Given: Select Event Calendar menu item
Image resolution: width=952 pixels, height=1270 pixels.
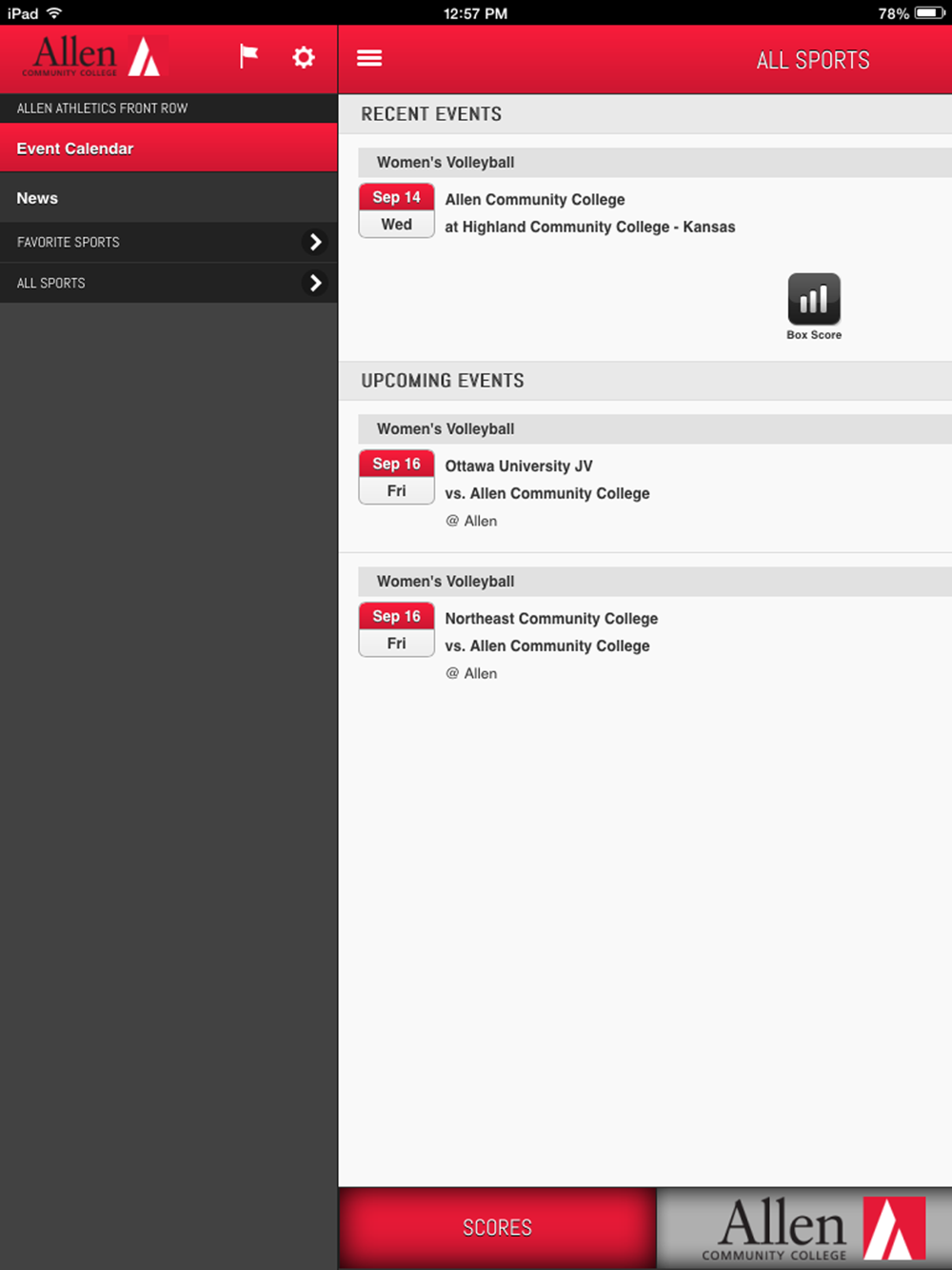Looking at the screenshot, I should (x=169, y=149).
